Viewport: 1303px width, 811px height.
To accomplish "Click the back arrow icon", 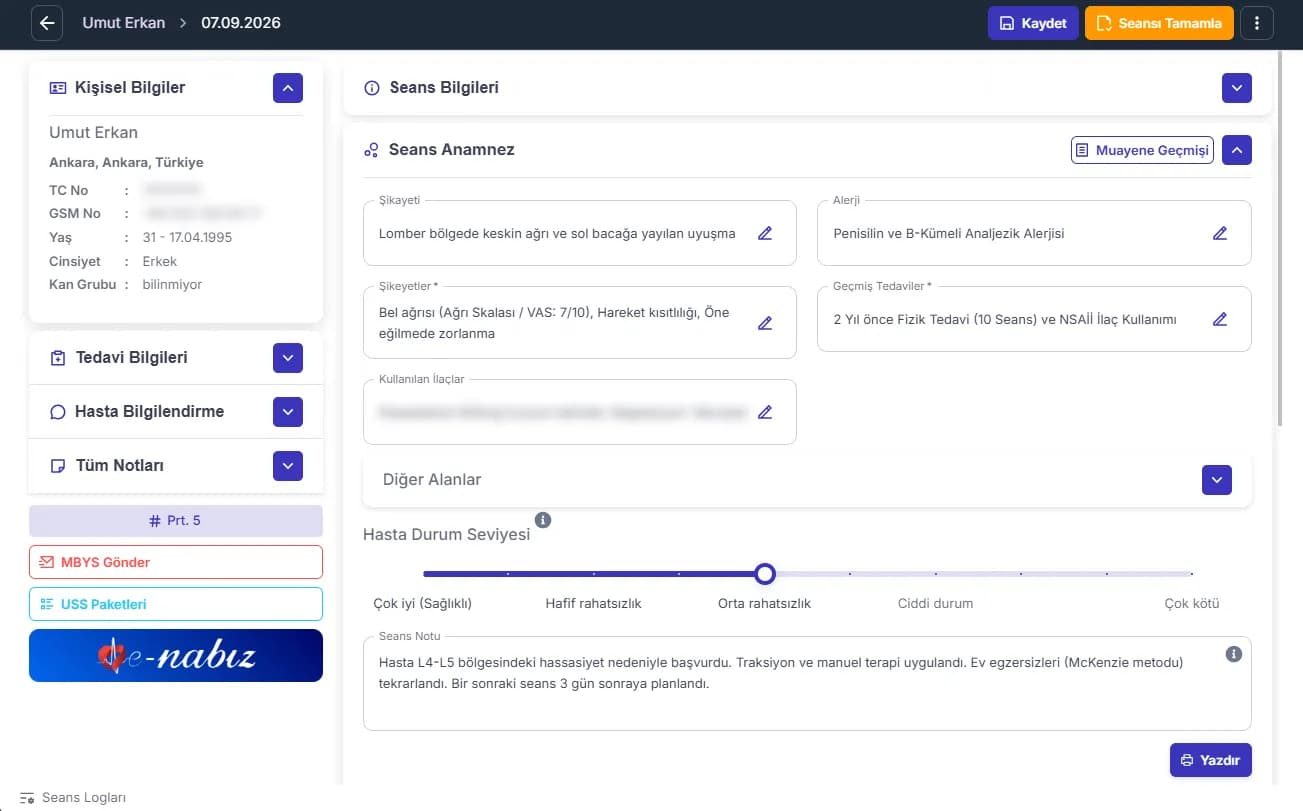I will (x=47, y=23).
